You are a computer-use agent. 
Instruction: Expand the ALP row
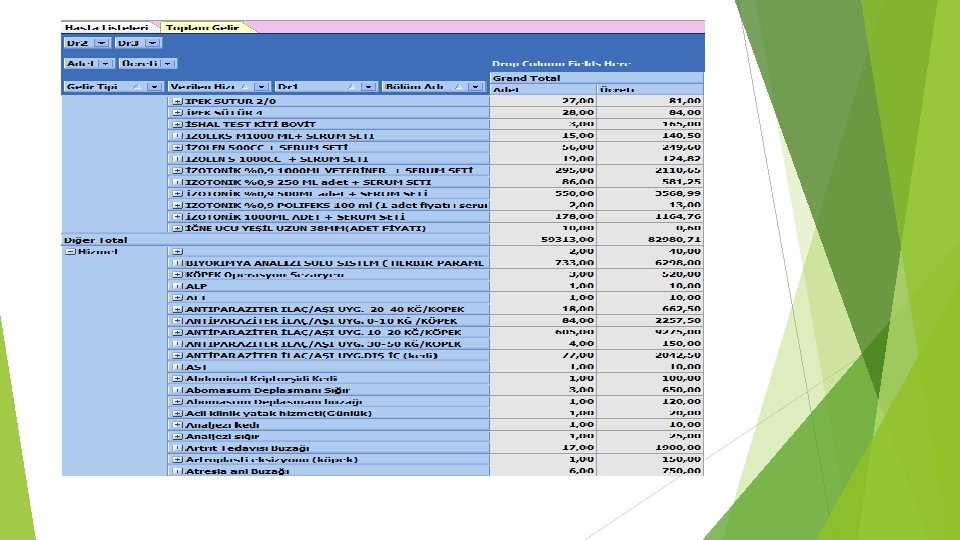pos(177,286)
